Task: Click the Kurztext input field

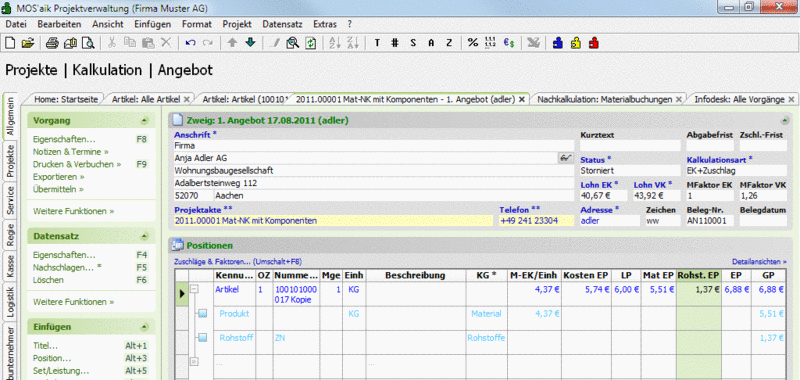Action: click(630, 145)
